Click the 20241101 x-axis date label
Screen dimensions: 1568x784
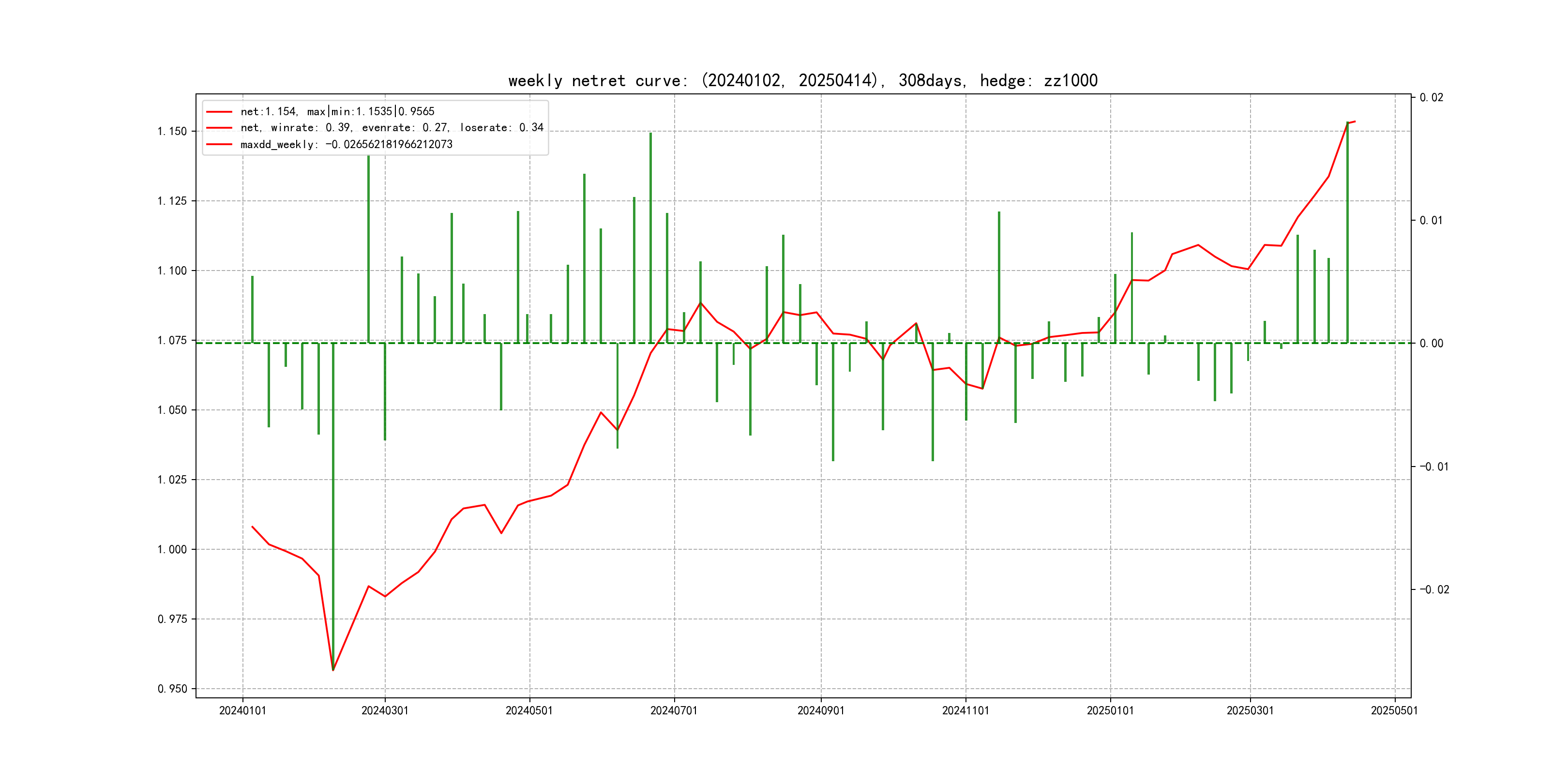(965, 711)
